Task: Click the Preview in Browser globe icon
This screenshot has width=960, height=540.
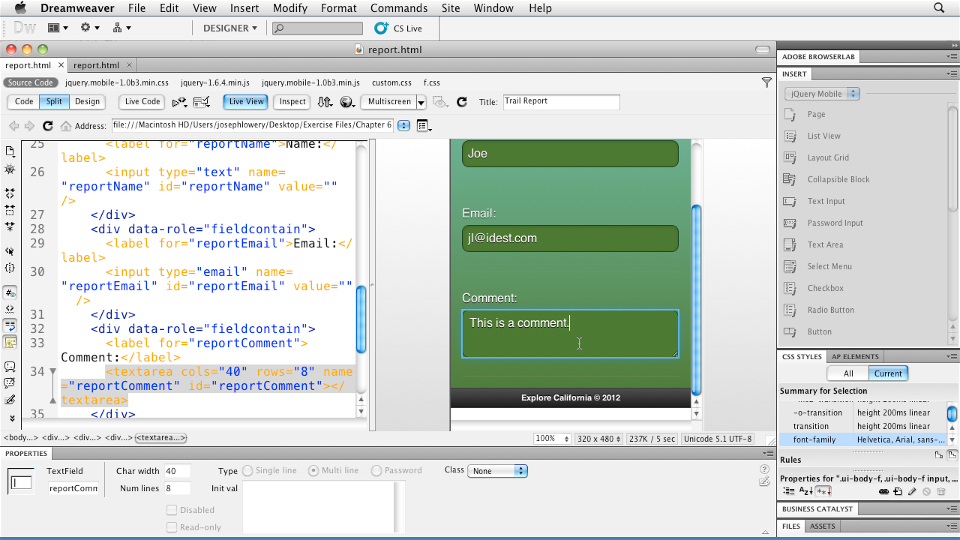Action: (347, 102)
